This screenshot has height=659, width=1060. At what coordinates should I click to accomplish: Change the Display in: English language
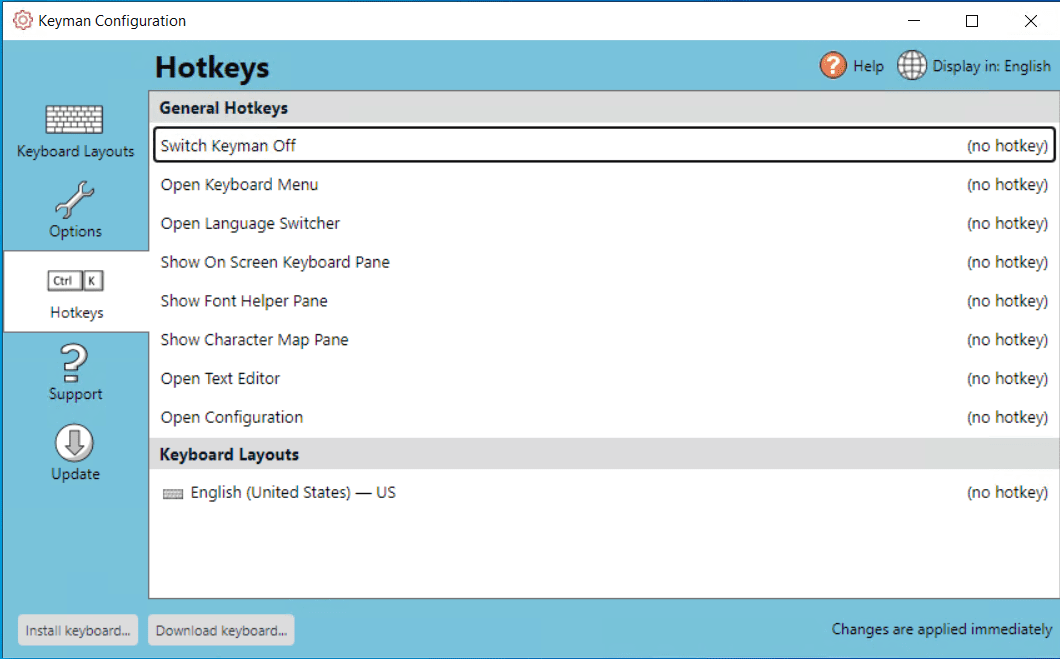tap(991, 66)
